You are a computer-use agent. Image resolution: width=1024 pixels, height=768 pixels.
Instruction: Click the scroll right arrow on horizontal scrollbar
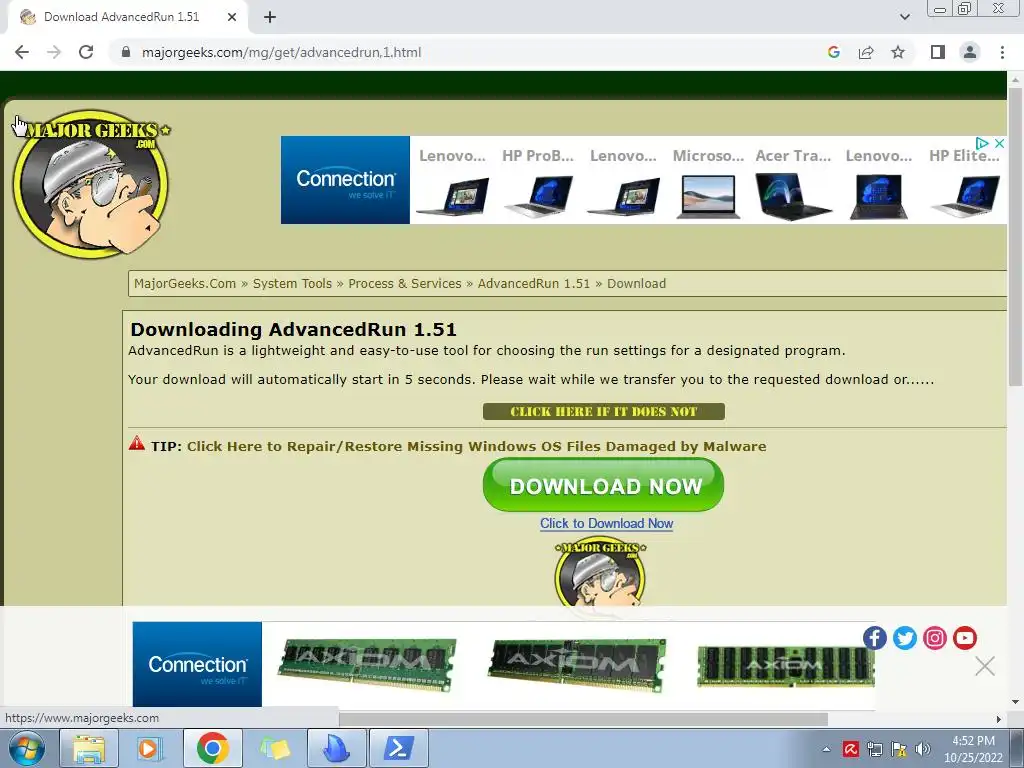click(999, 719)
